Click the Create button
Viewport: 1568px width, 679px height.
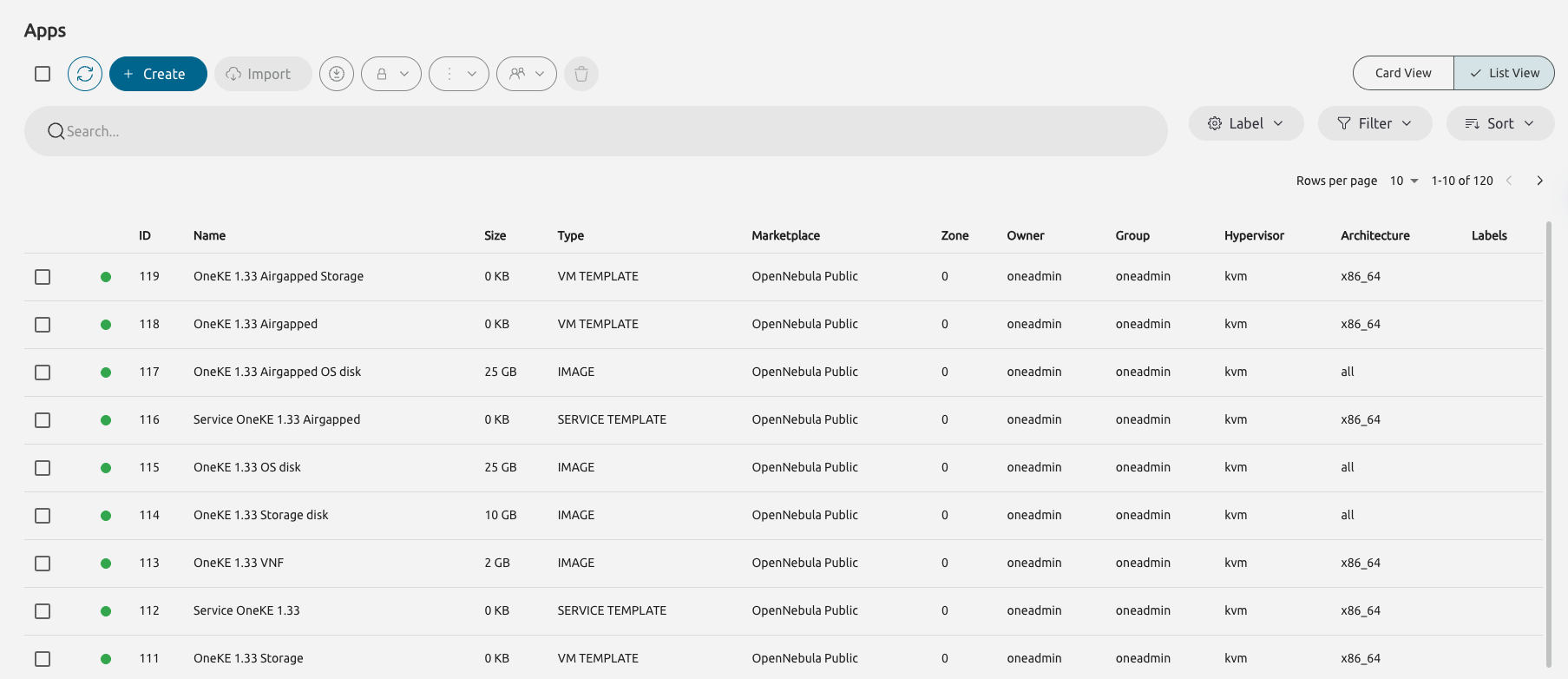coord(158,74)
